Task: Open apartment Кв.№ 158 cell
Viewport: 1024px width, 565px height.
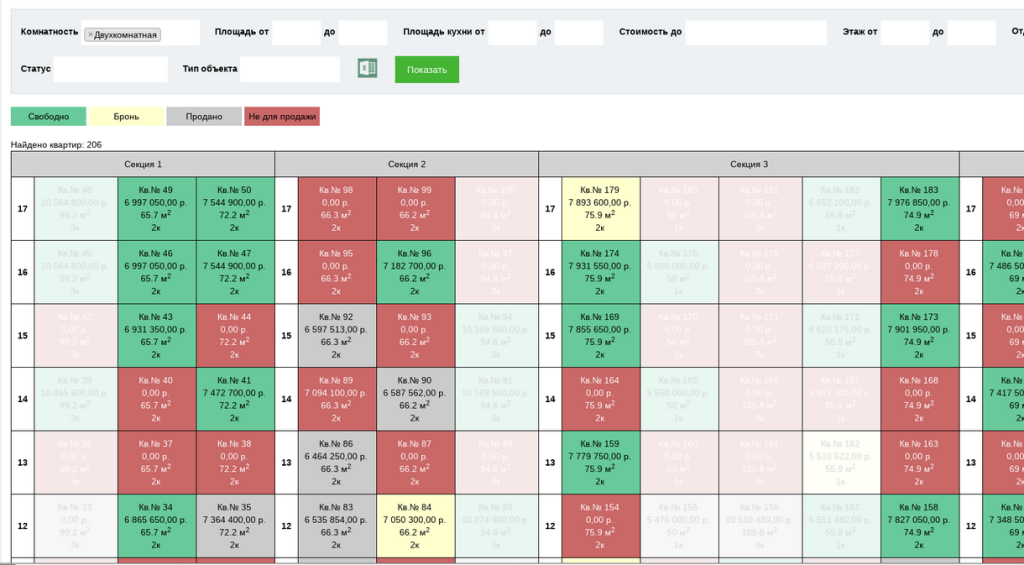Action: (920, 526)
